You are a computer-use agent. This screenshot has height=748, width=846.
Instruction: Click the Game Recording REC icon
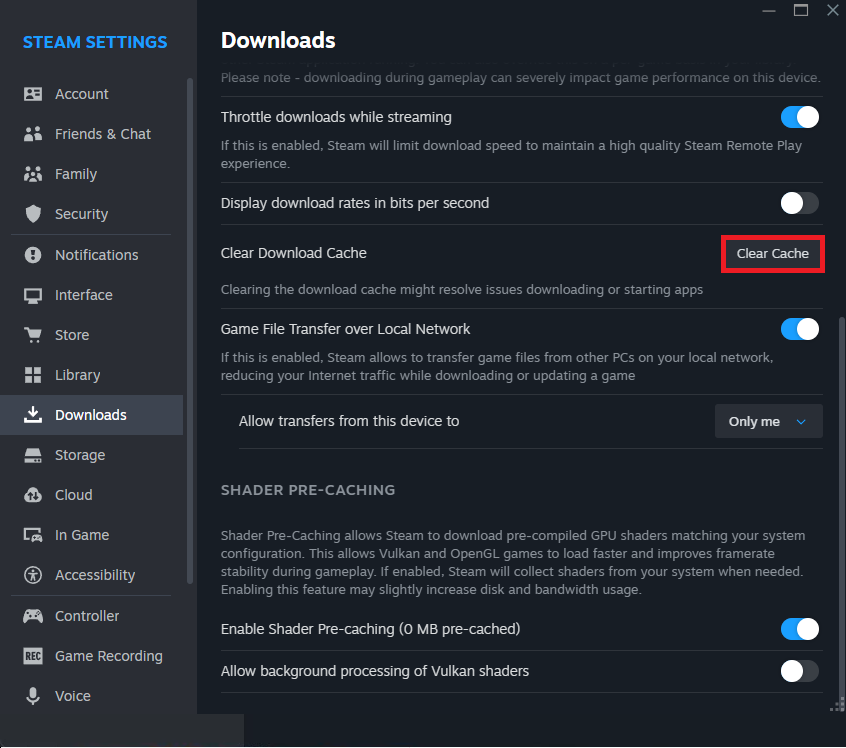coord(33,656)
